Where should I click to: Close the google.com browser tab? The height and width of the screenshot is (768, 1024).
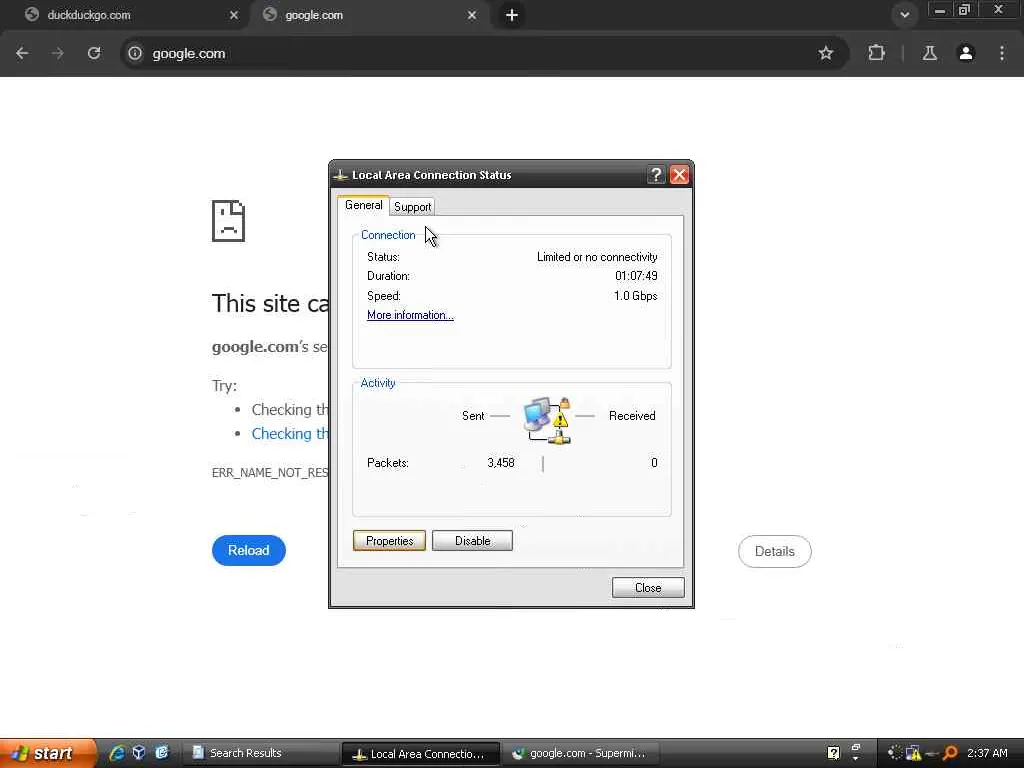coord(472,15)
